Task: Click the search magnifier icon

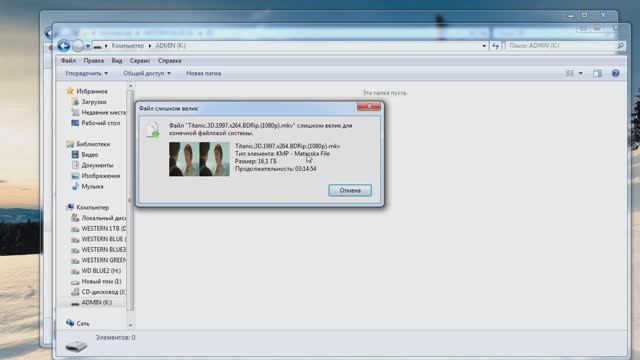Action: coord(620,46)
